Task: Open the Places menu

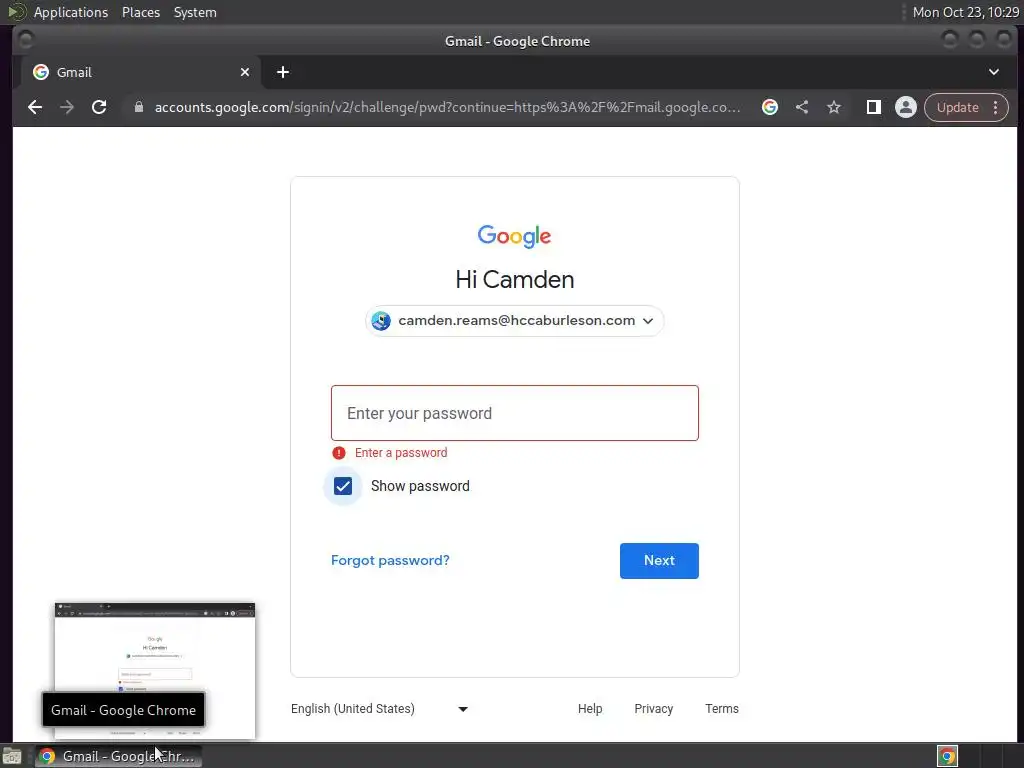Action: [141, 12]
